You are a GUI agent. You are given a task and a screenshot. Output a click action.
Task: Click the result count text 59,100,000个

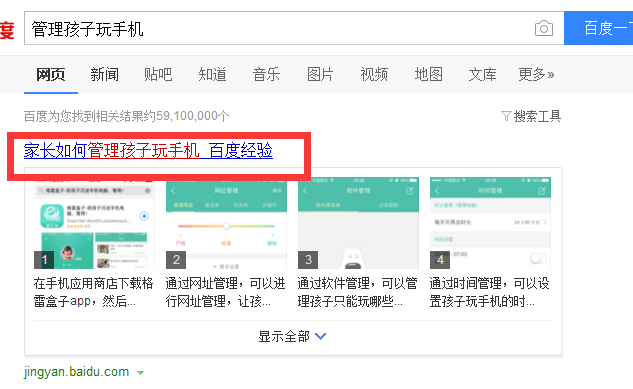coord(193,116)
